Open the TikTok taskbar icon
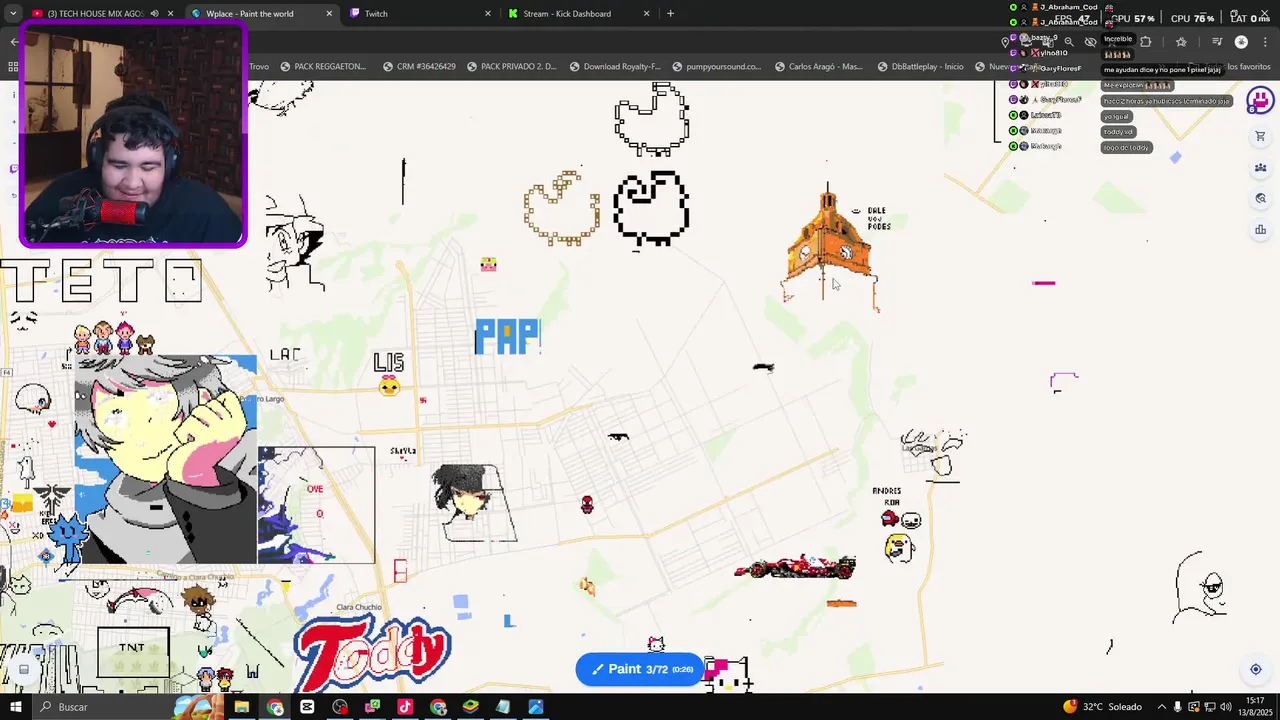Viewport: 1280px width, 720px height. click(x=405, y=707)
